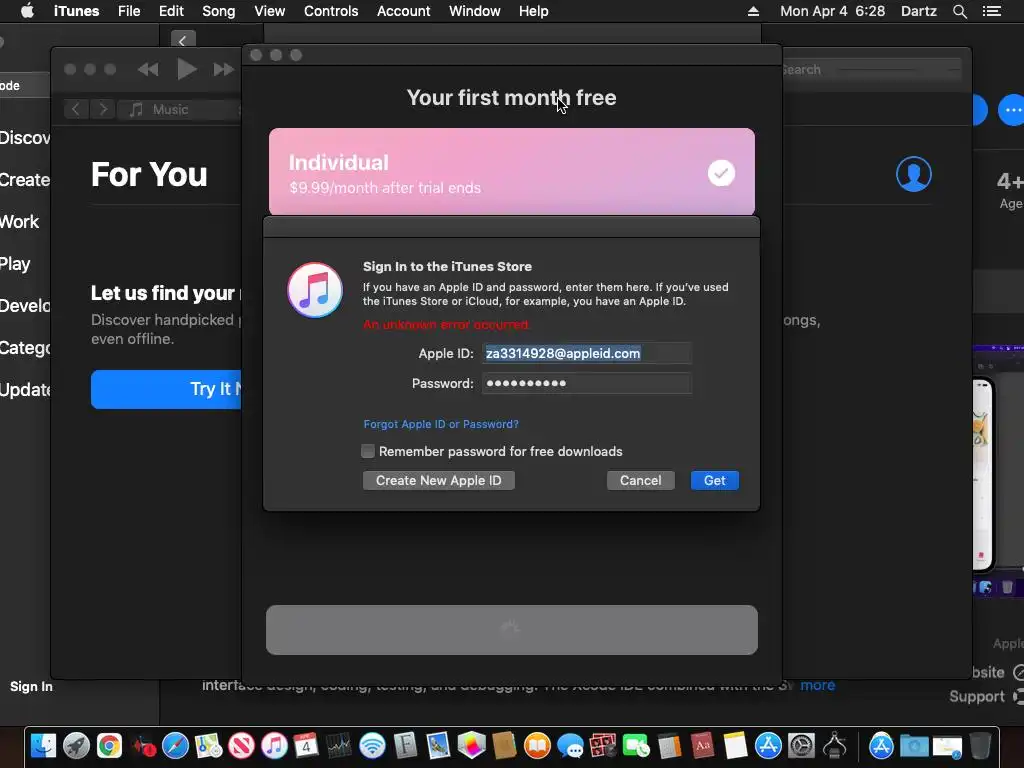Open the Edit menu
This screenshot has height=768, width=1024.
pyautogui.click(x=171, y=11)
